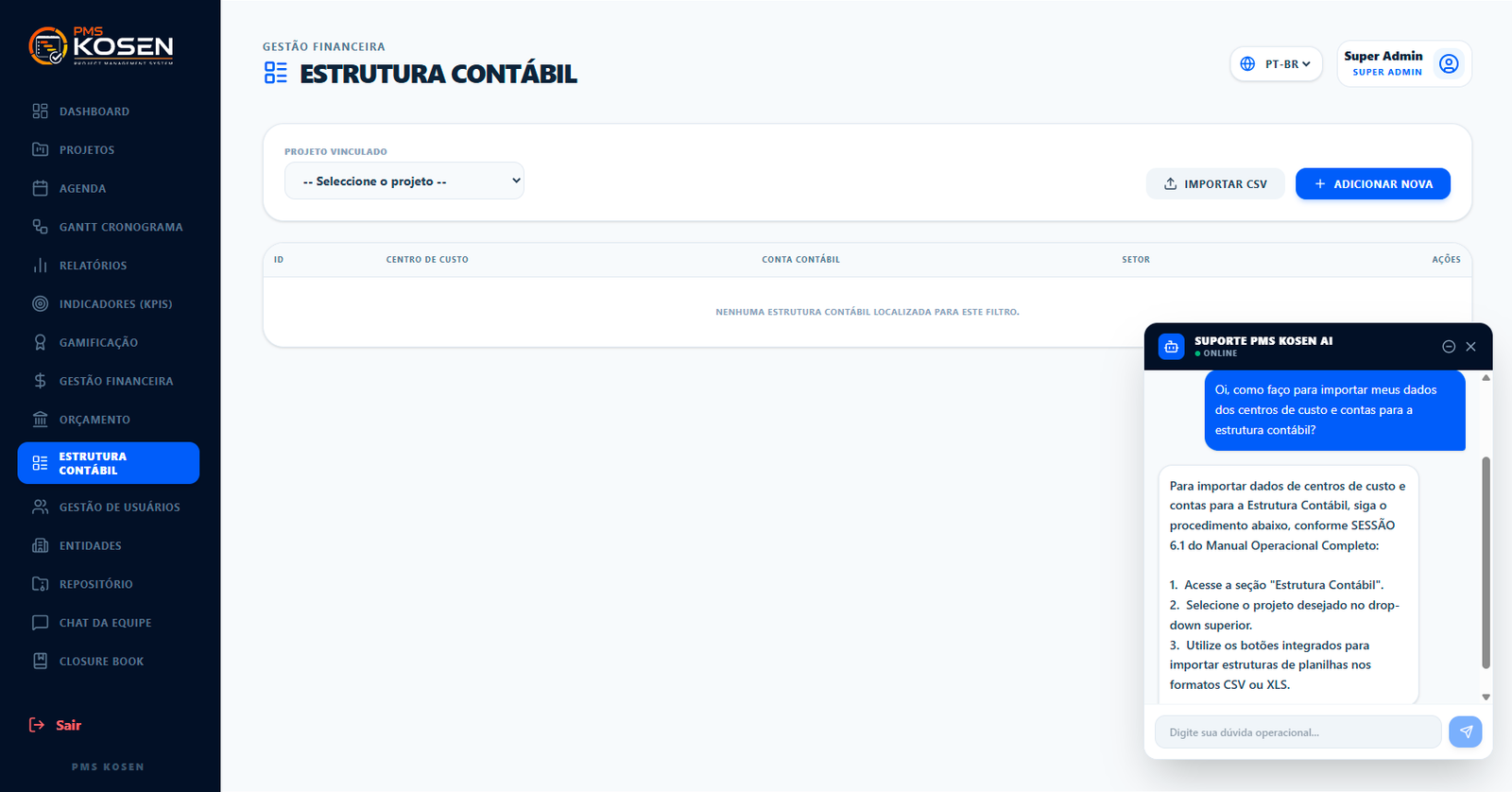Click the 'Suporte PMS Kosen AI' chat title

click(1263, 341)
